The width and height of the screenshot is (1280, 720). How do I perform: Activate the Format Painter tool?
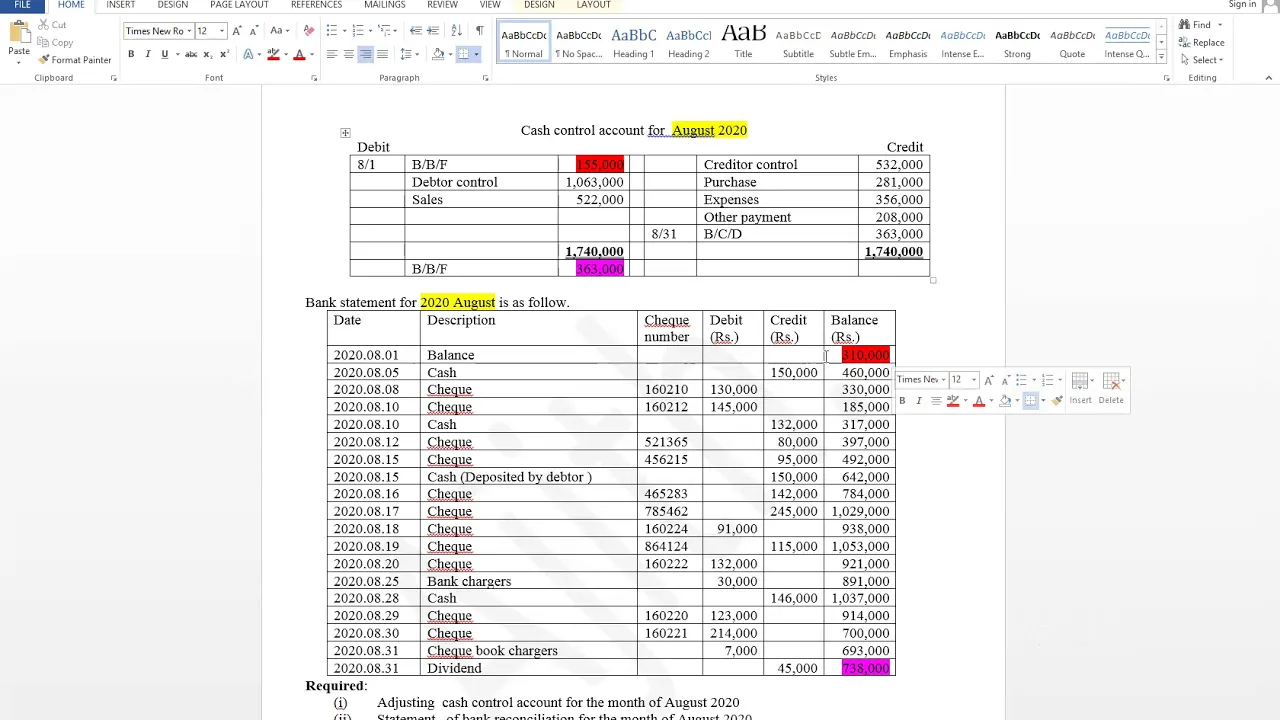coord(74,60)
